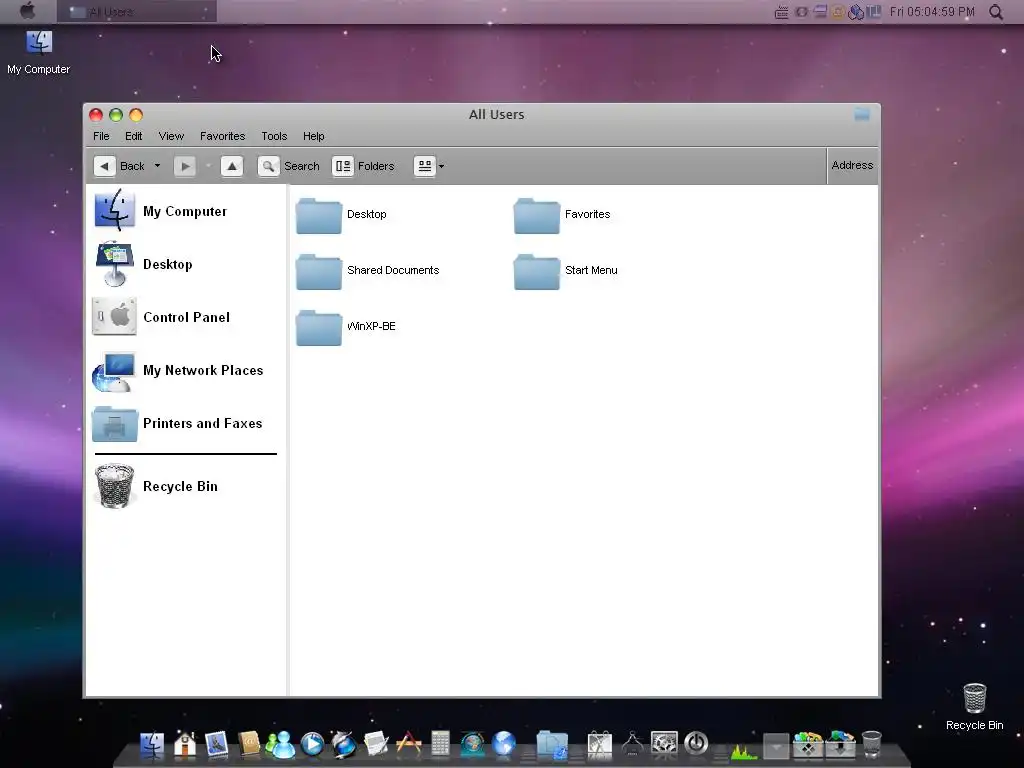The width and height of the screenshot is (1024, 768).
Task: Toggle the Folders pane button
Action: coord(363,166)
